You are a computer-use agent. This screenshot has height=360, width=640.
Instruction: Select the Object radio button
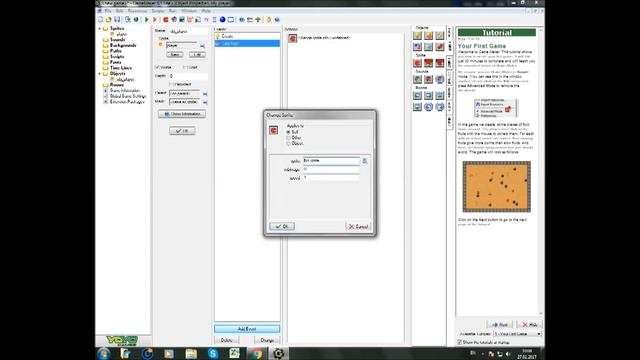[288, 144]
